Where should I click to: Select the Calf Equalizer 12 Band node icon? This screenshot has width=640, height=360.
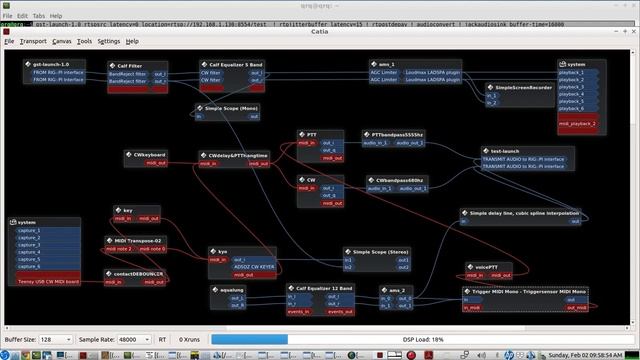pyautogui.click(x=291, y=288)
